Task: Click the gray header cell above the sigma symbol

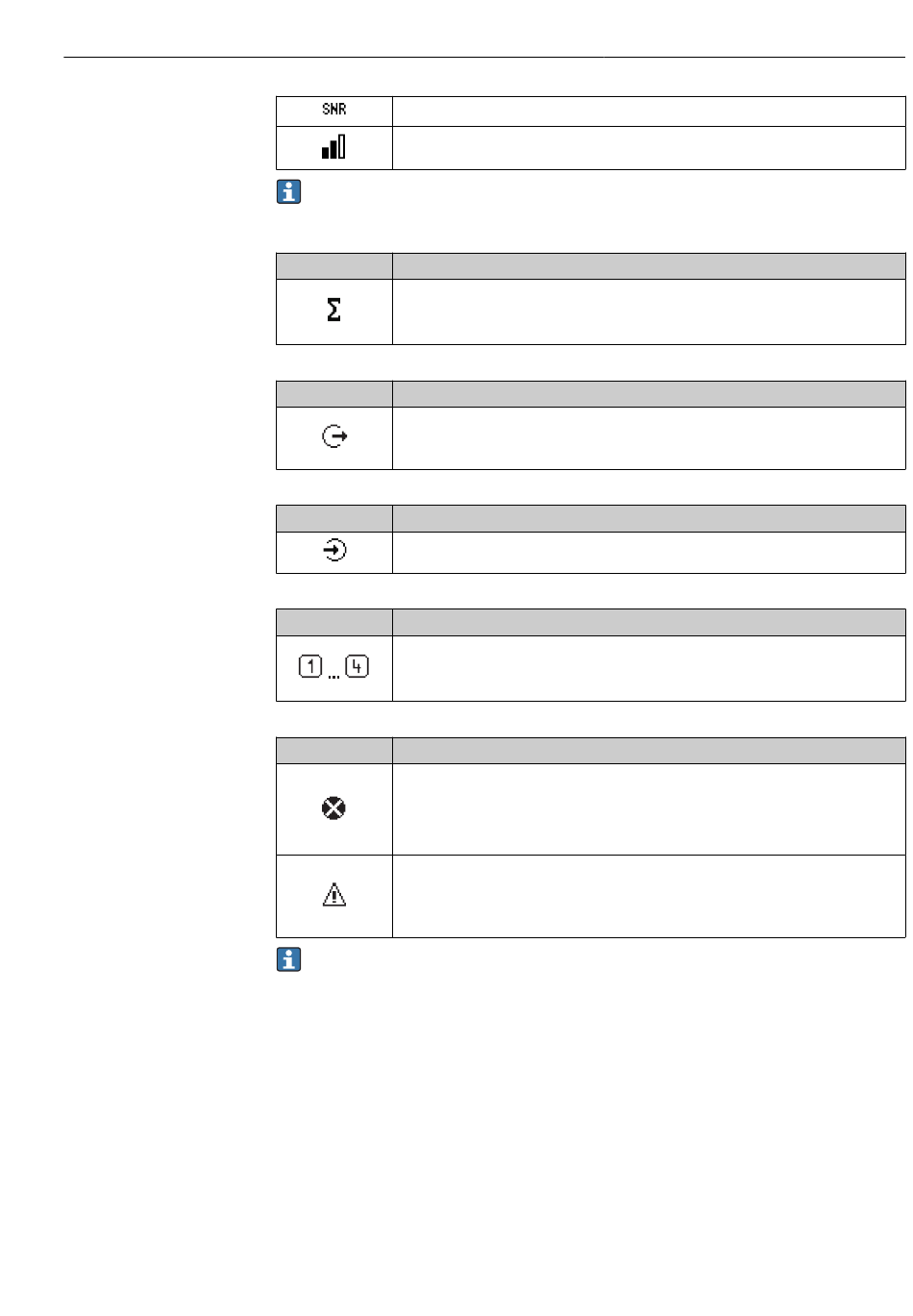Action: [x=334, y=266]
